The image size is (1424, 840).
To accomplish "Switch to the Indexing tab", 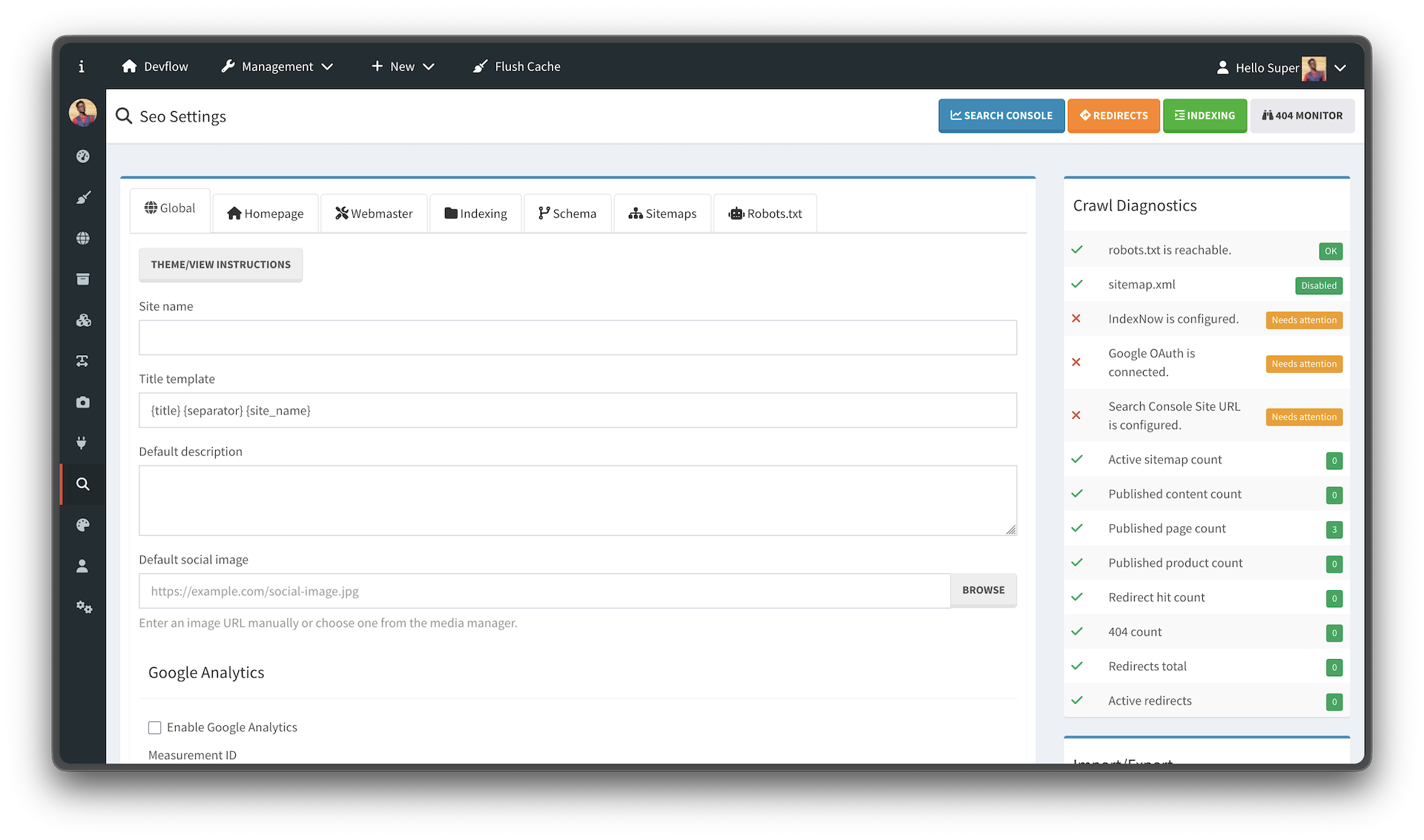I will tap(475, 214).
